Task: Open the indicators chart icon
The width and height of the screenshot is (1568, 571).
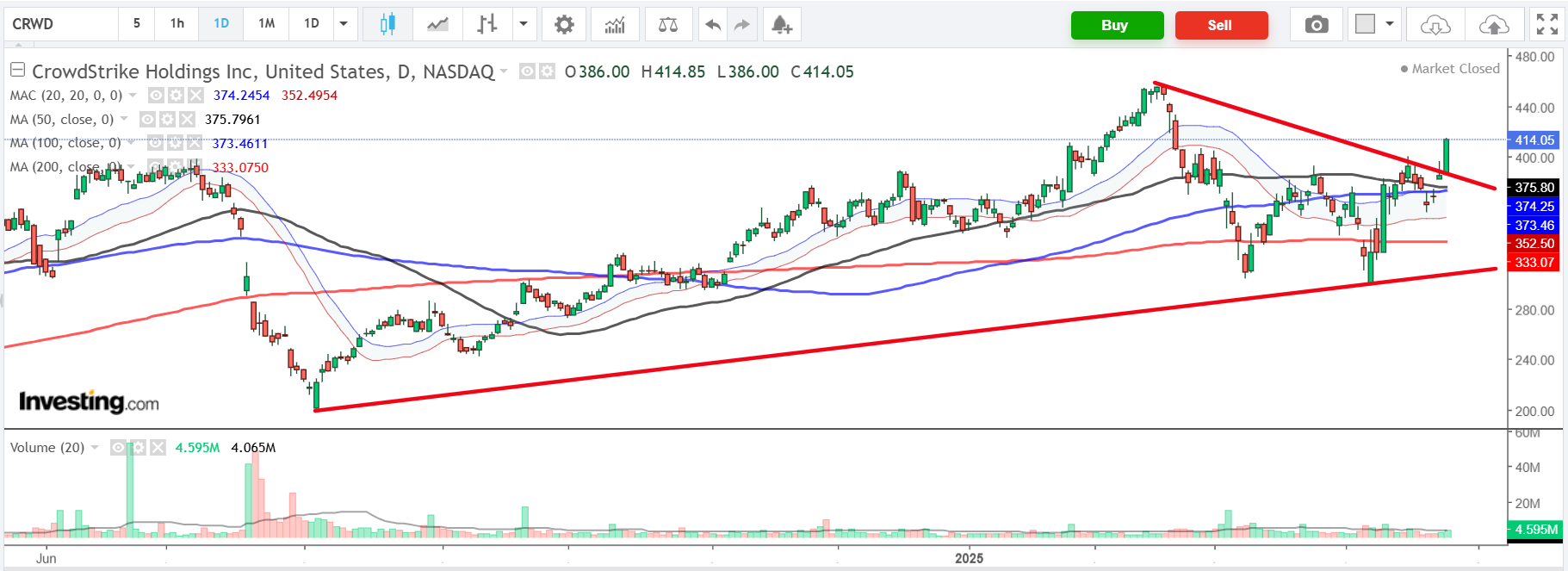Action: [615, 24]
